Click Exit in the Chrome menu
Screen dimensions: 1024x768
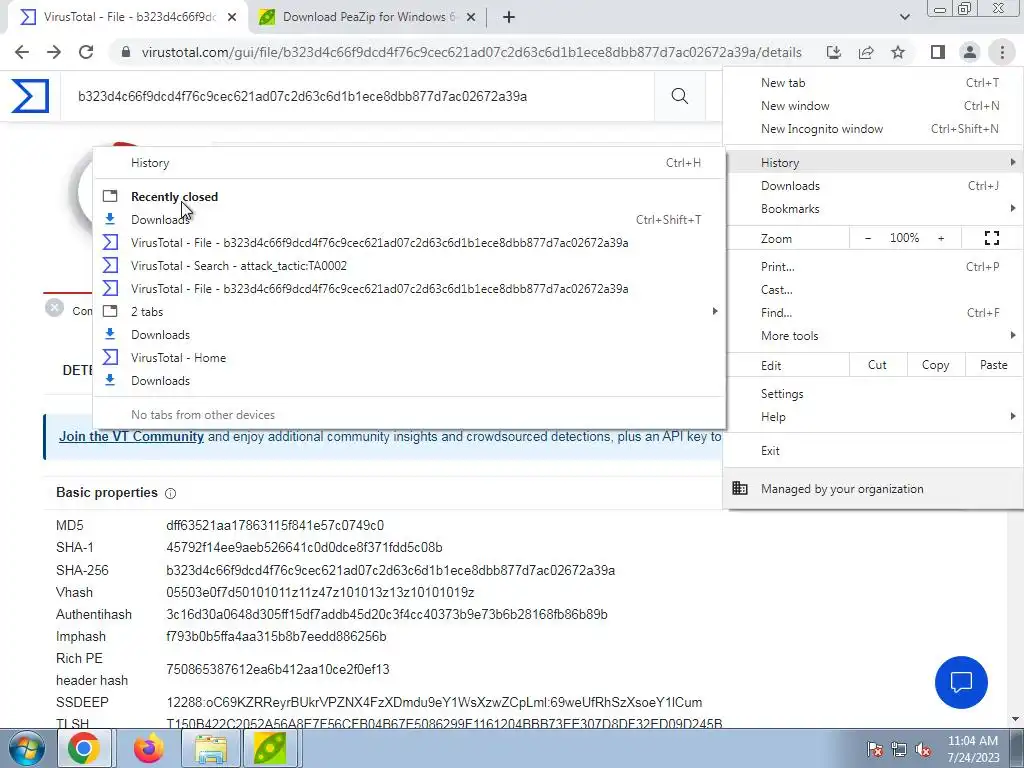(873, 451)
